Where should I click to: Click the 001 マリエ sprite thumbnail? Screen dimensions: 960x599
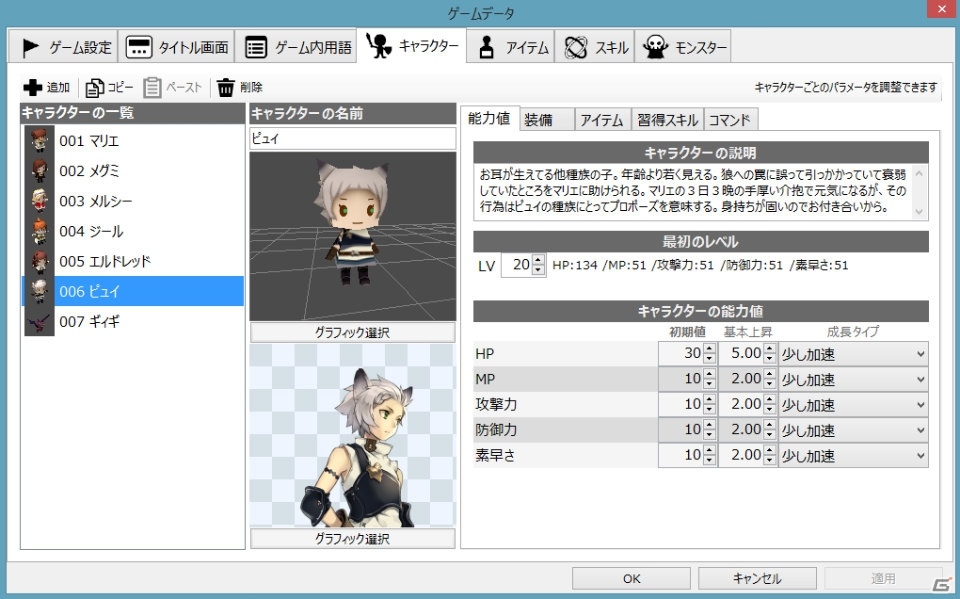coord(39,141)
